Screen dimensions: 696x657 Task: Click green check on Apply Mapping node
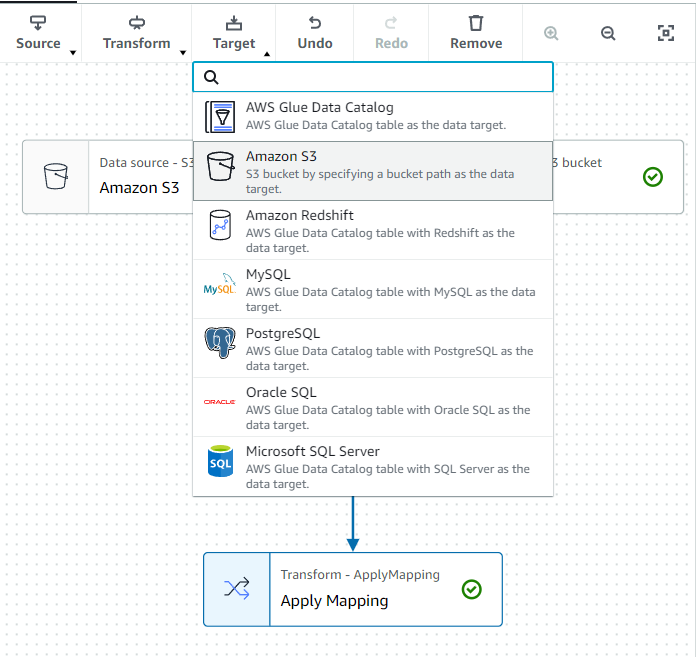pos(471,589)
